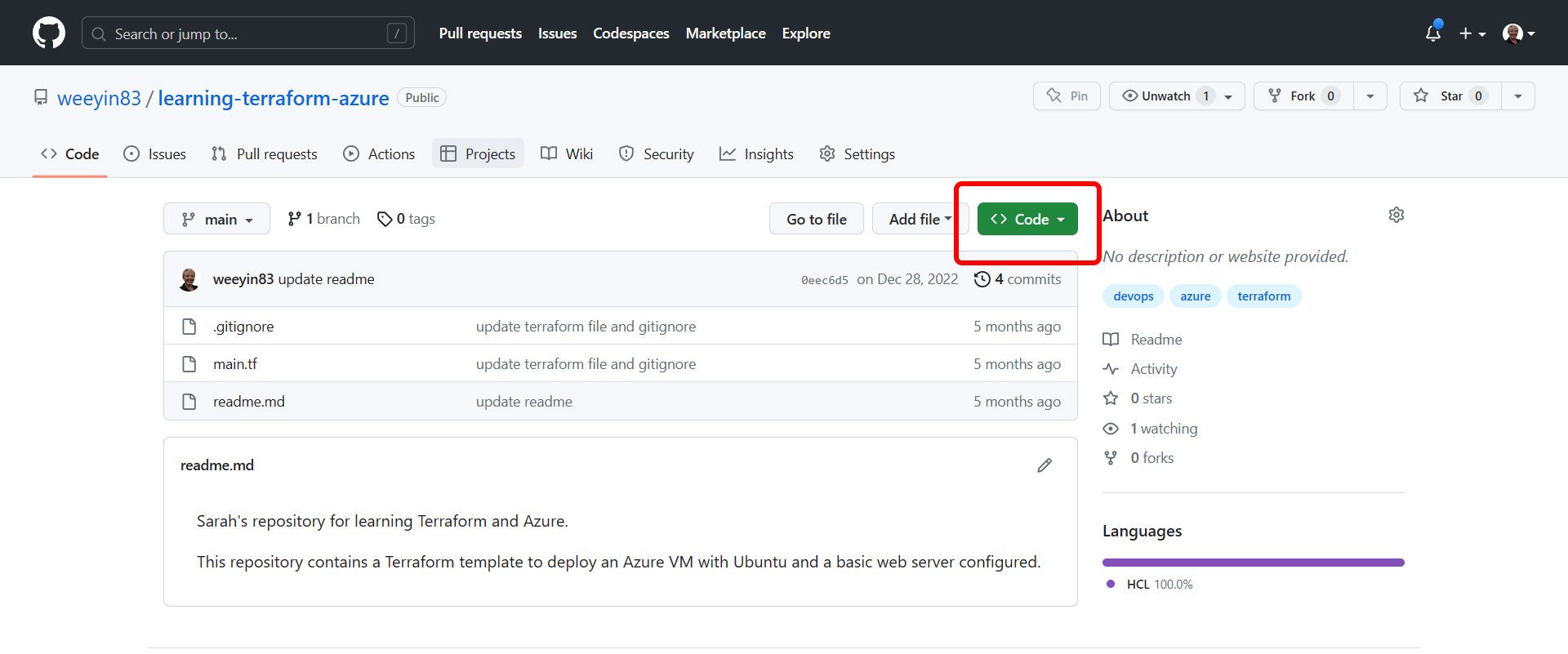Switch to the repository Pull requests tab

(264, 154)
